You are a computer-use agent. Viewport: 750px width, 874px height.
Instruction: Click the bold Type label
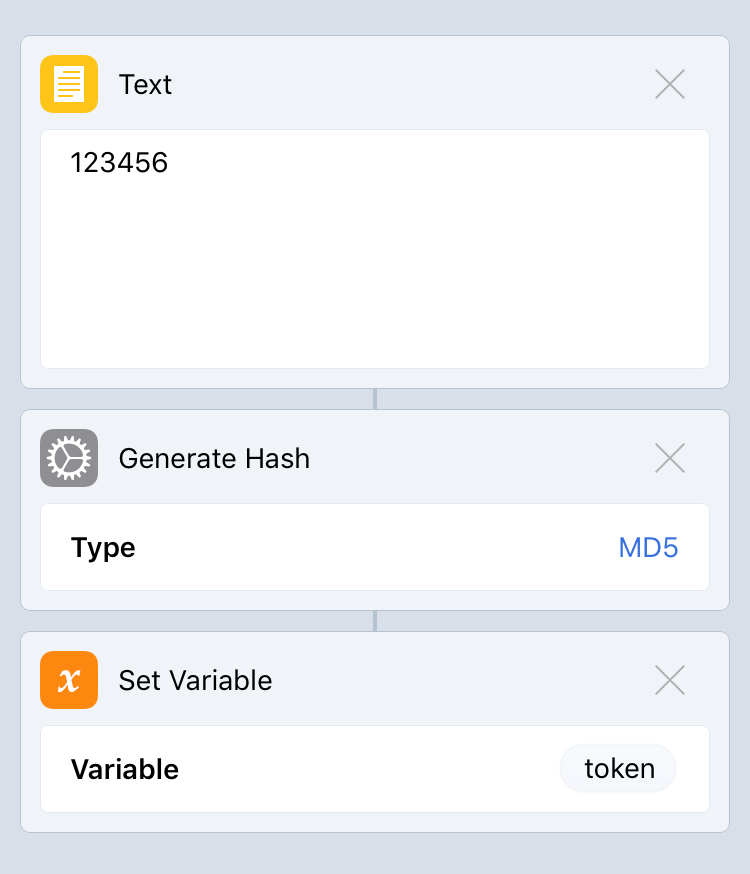103,548
